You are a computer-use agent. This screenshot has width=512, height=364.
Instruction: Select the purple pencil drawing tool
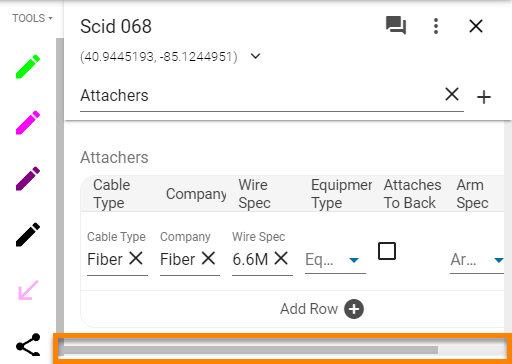pos(28,179)
